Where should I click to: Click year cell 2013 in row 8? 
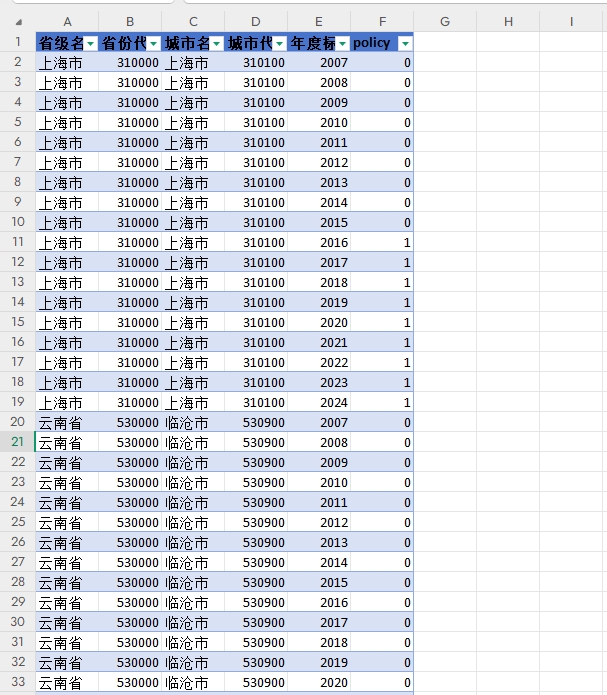tap(319, 183)
